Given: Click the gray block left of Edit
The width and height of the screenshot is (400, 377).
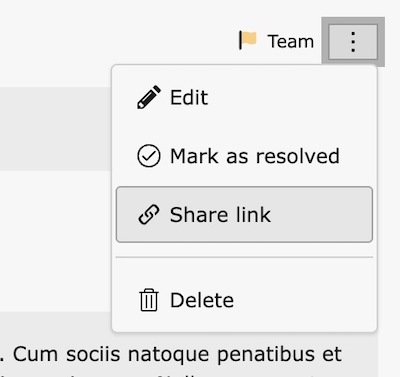Looking at the screenshot, I should tap(56, 129).
